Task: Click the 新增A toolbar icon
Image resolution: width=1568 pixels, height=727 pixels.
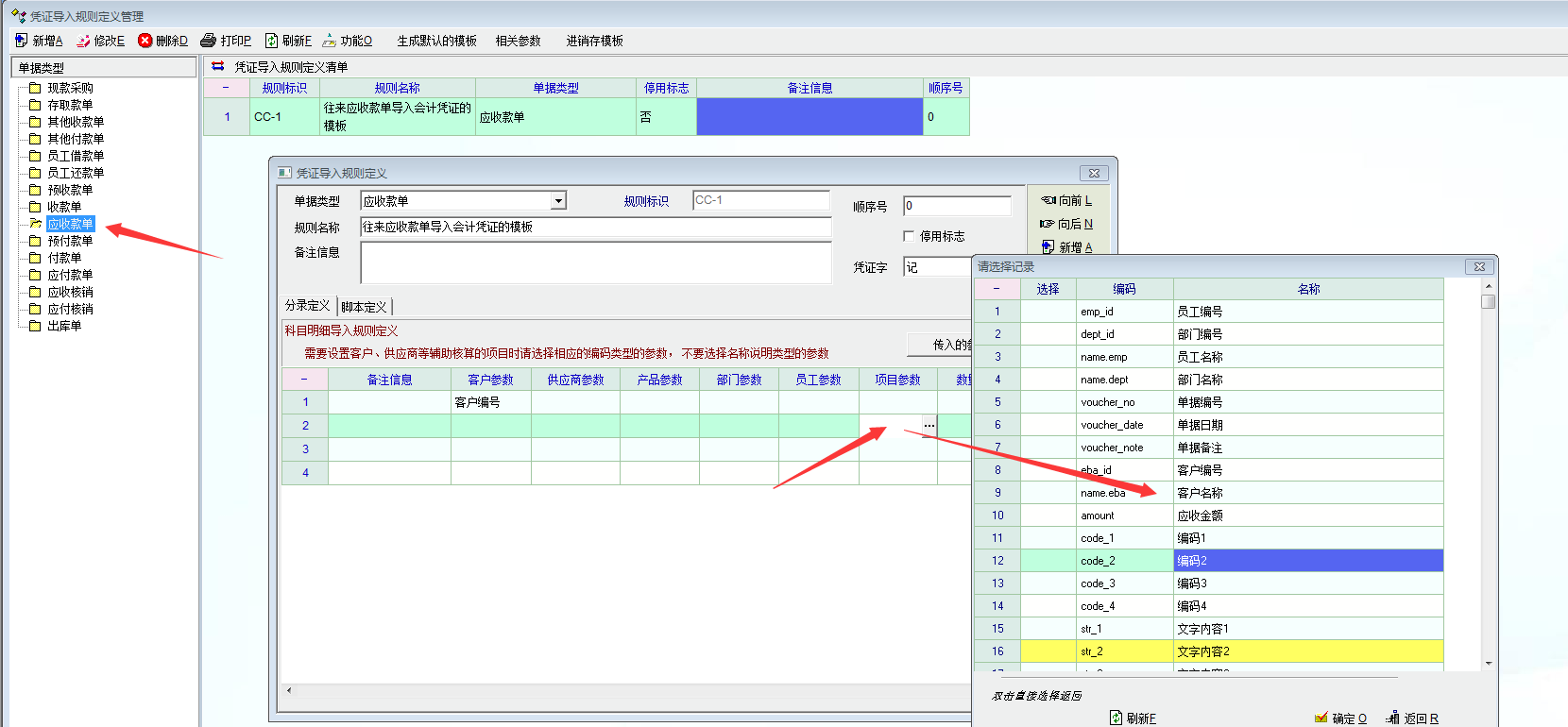Action: pos(21,41)
